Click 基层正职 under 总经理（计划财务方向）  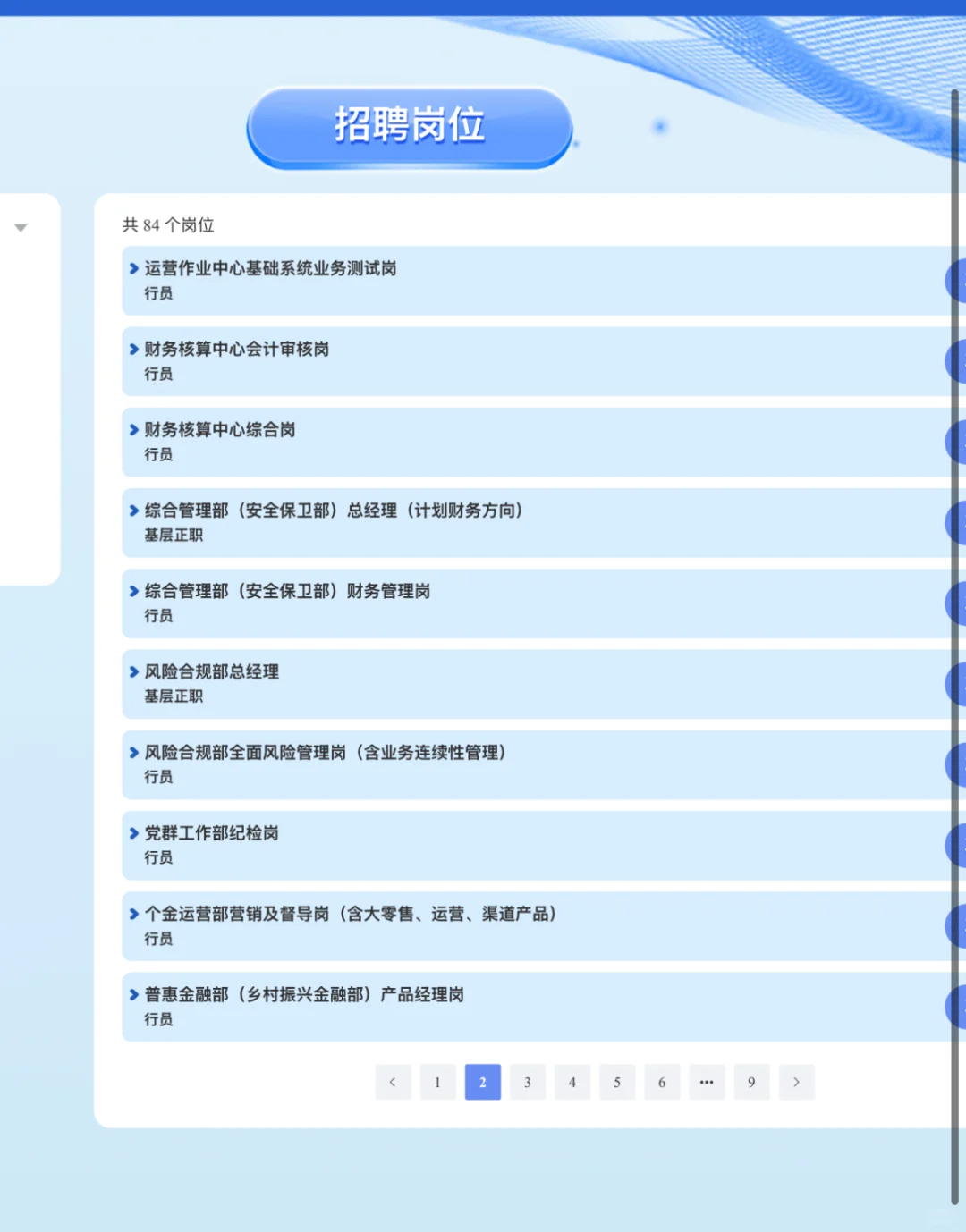[x=174, y=536]
